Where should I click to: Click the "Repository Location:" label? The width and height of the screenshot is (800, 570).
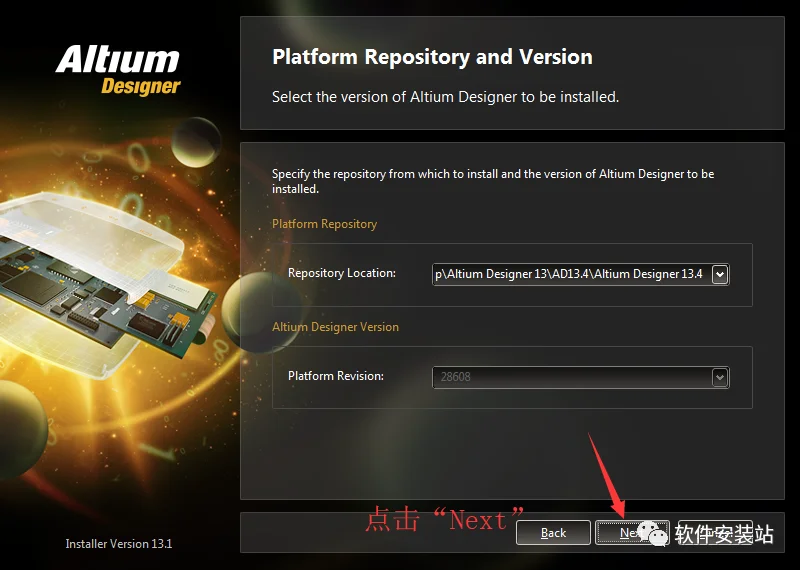coord(342,273)
